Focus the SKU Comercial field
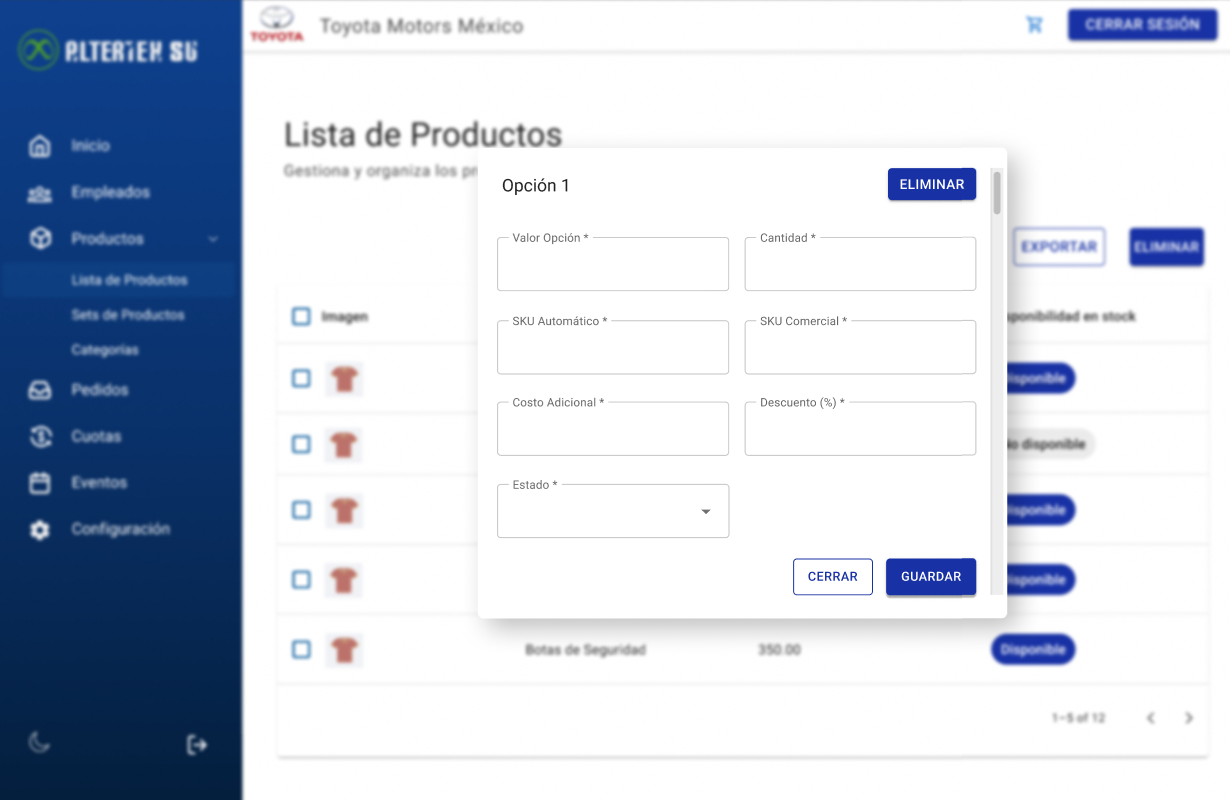1230x800 pixels. pyautogui.click(x=860, y=347)
